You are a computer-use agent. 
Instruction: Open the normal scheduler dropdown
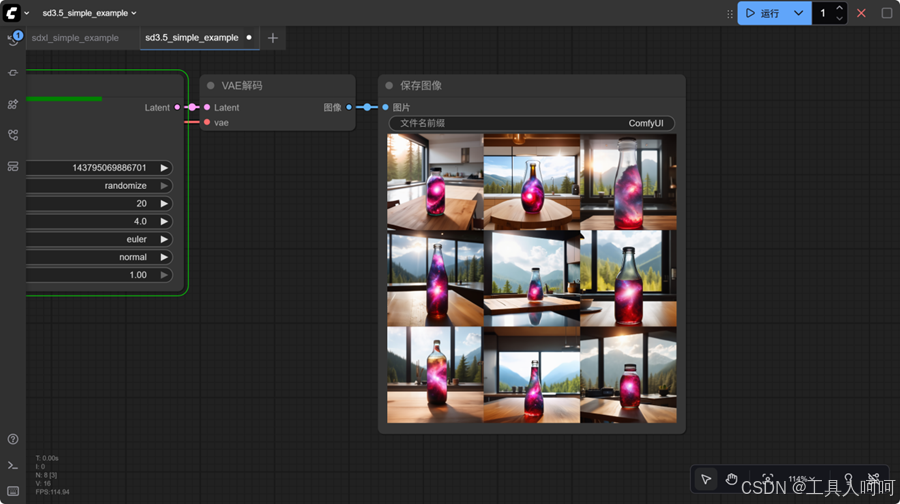coord(99,257)
